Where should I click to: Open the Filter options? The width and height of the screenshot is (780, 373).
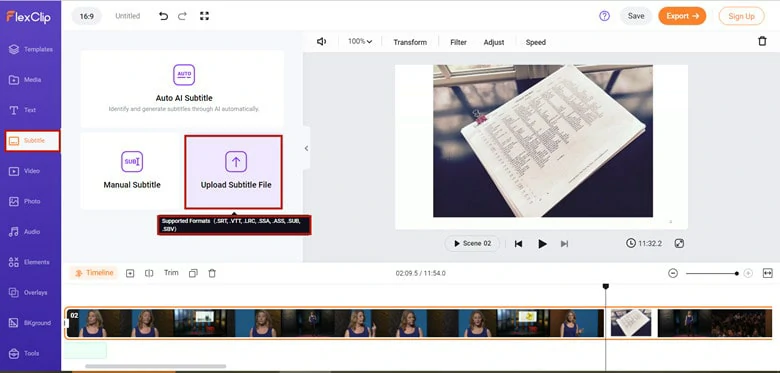coord(458,42)
